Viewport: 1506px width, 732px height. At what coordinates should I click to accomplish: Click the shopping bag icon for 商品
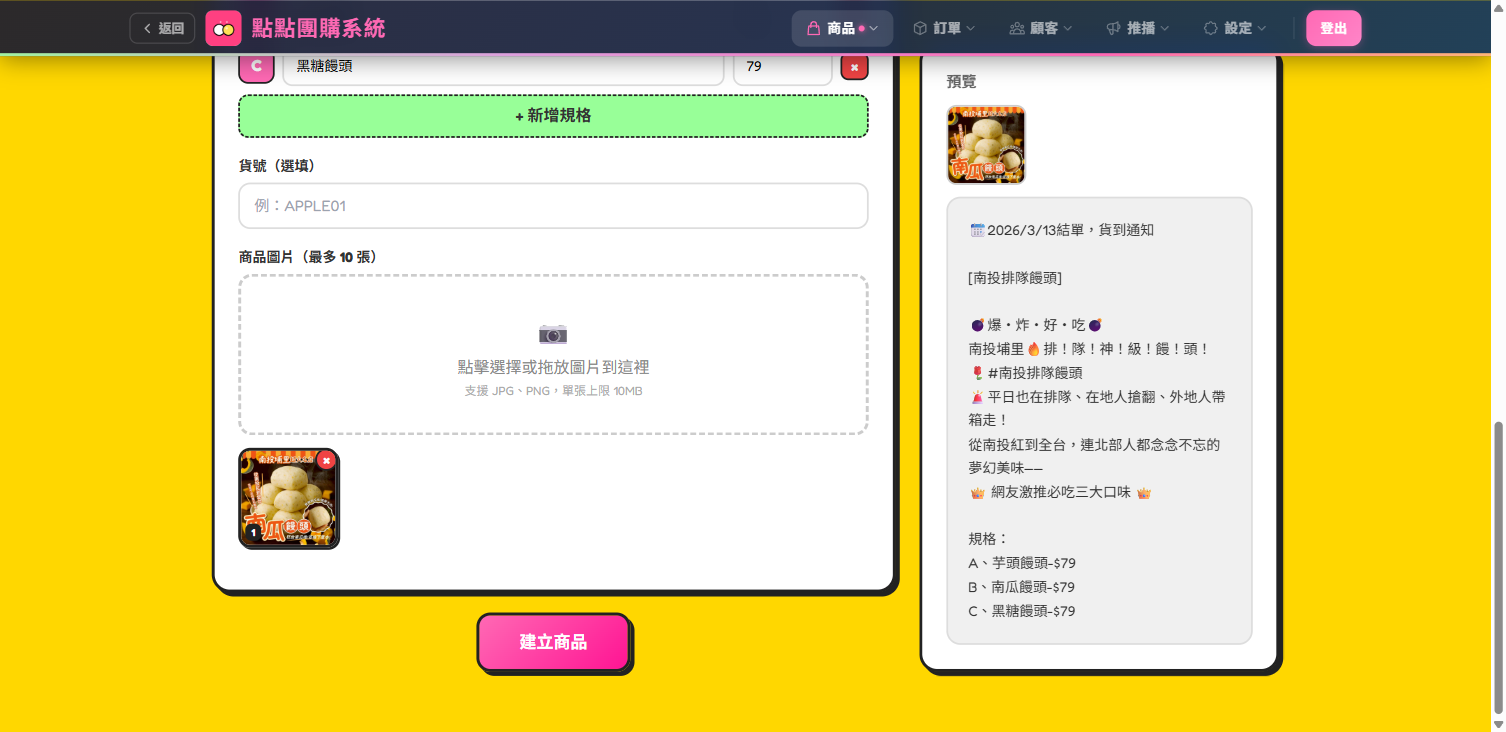coord(813,28)
